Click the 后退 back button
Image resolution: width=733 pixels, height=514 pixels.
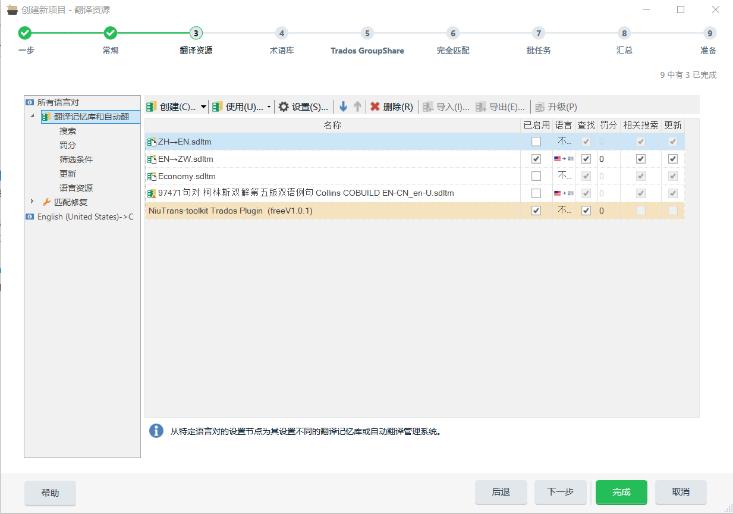click(x=501, y=492)
